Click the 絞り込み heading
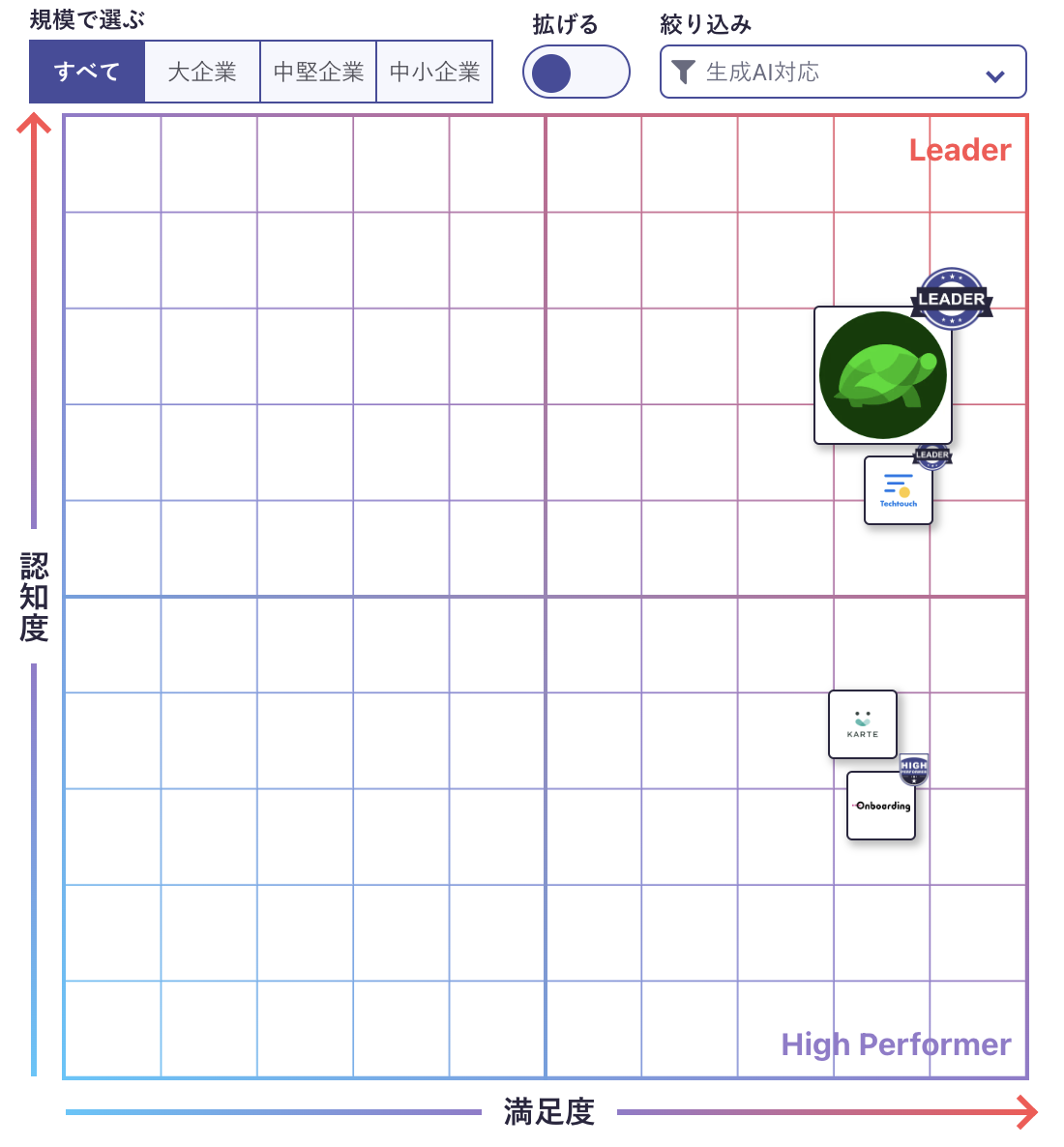 point(705,24)
